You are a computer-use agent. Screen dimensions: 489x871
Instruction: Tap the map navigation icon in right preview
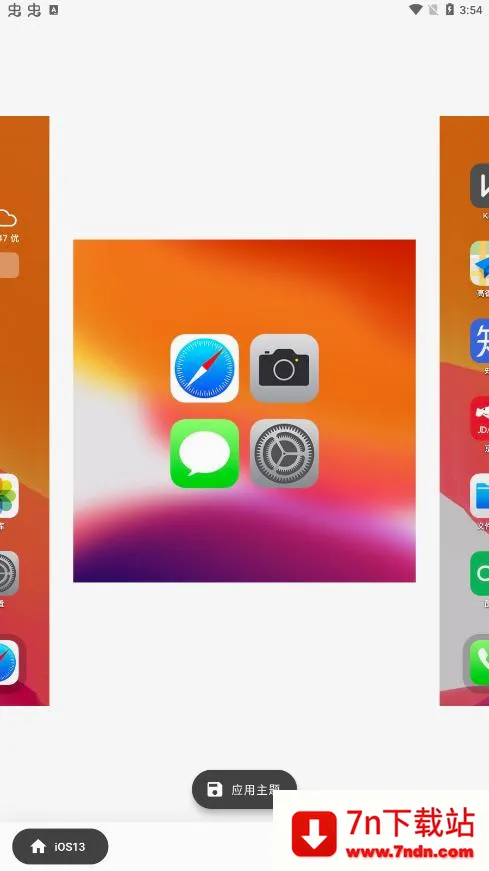click(x=479, y=263)
